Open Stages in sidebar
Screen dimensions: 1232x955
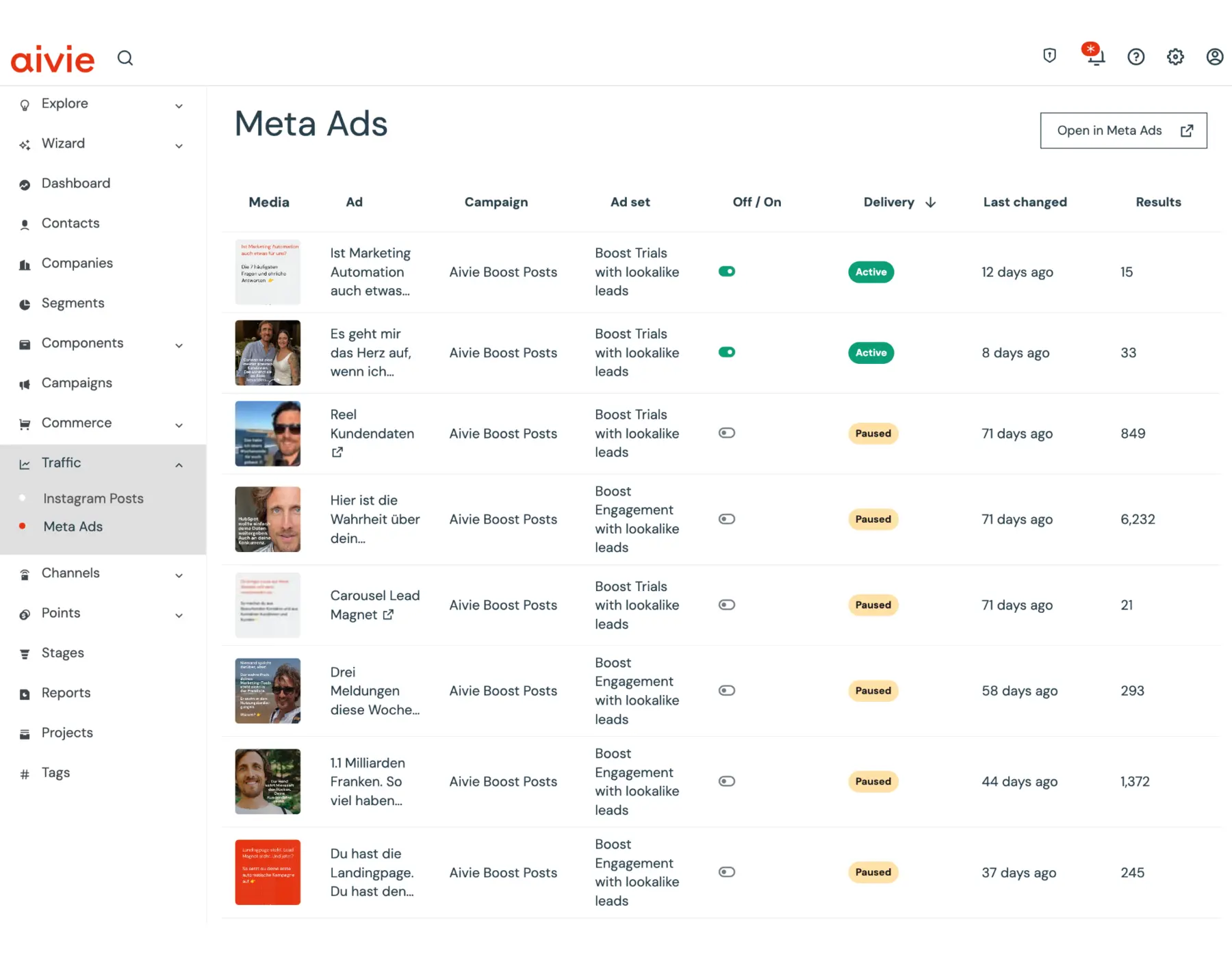[x=62, y=653]
